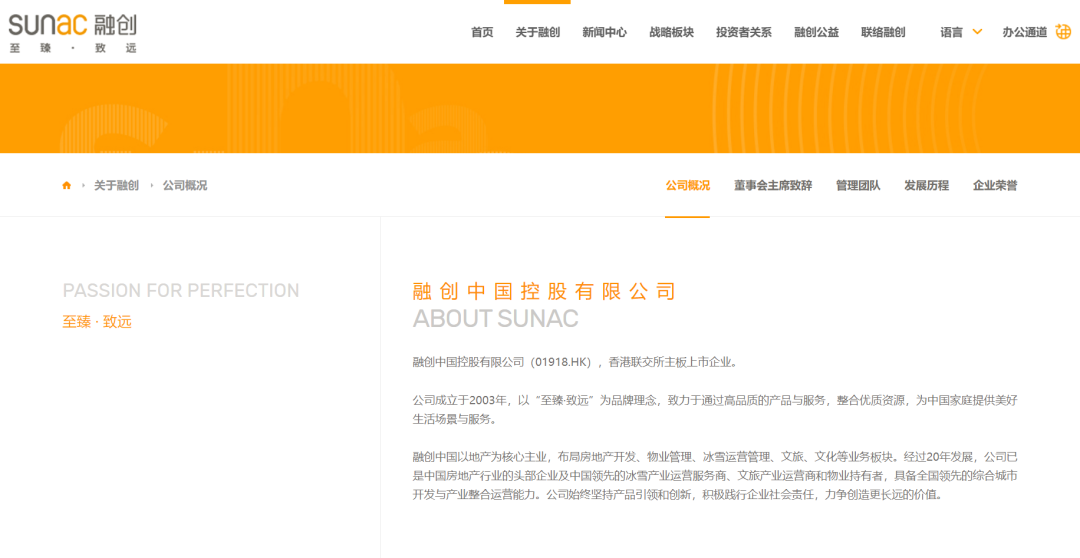Open 新闻中心 in the top navigation
This screenshot has height=558, width=1080.
pos(604,32)
